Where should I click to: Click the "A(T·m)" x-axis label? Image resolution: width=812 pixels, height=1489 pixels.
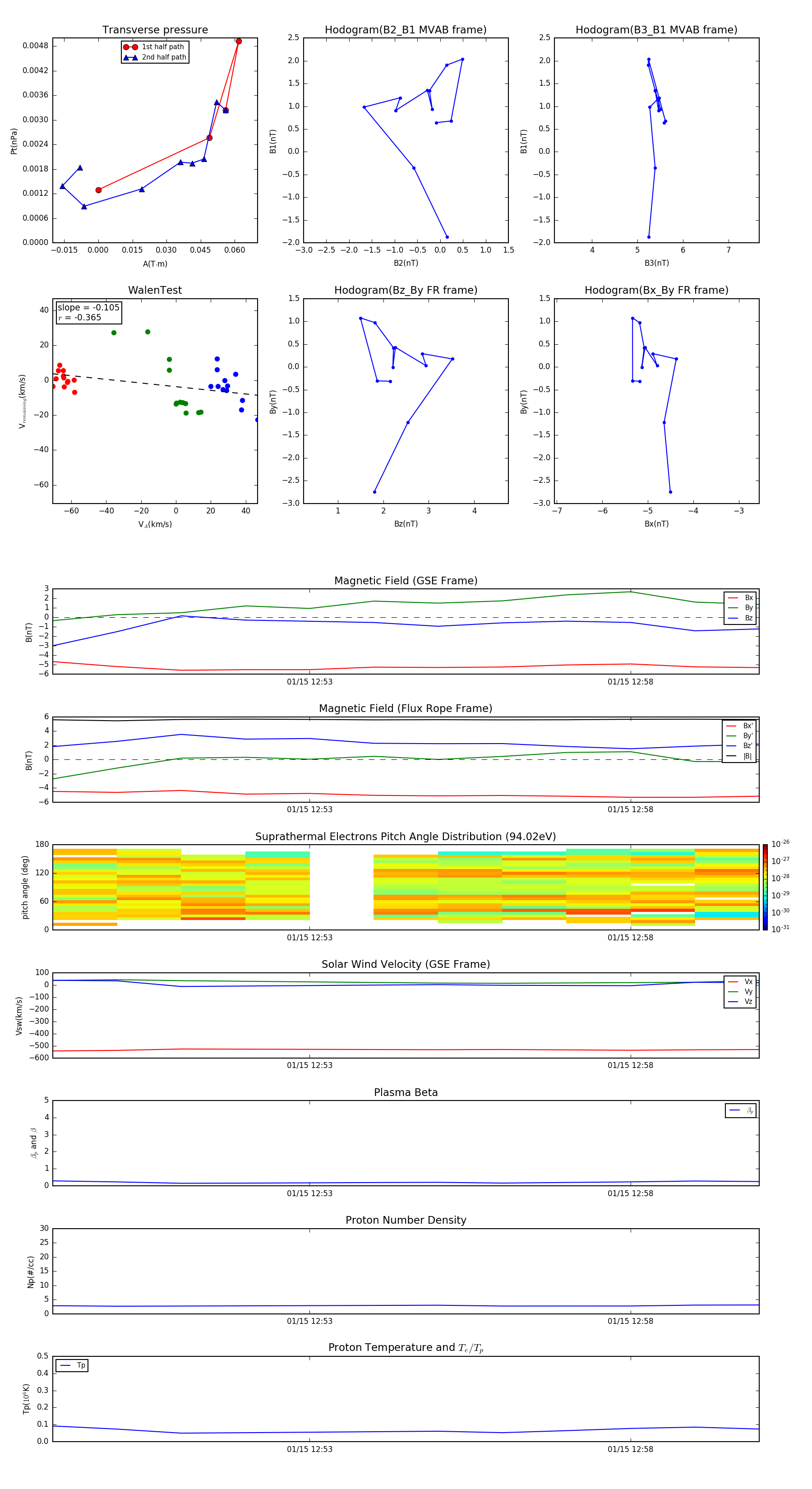click(155, 264)
